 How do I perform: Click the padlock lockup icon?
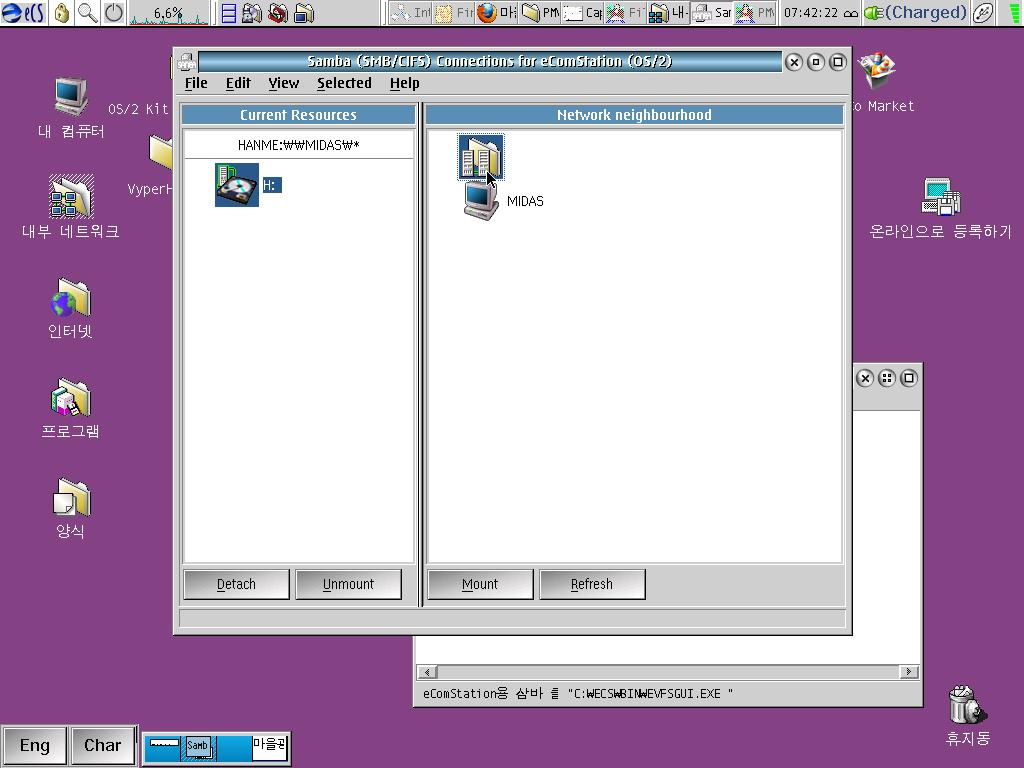62,13
